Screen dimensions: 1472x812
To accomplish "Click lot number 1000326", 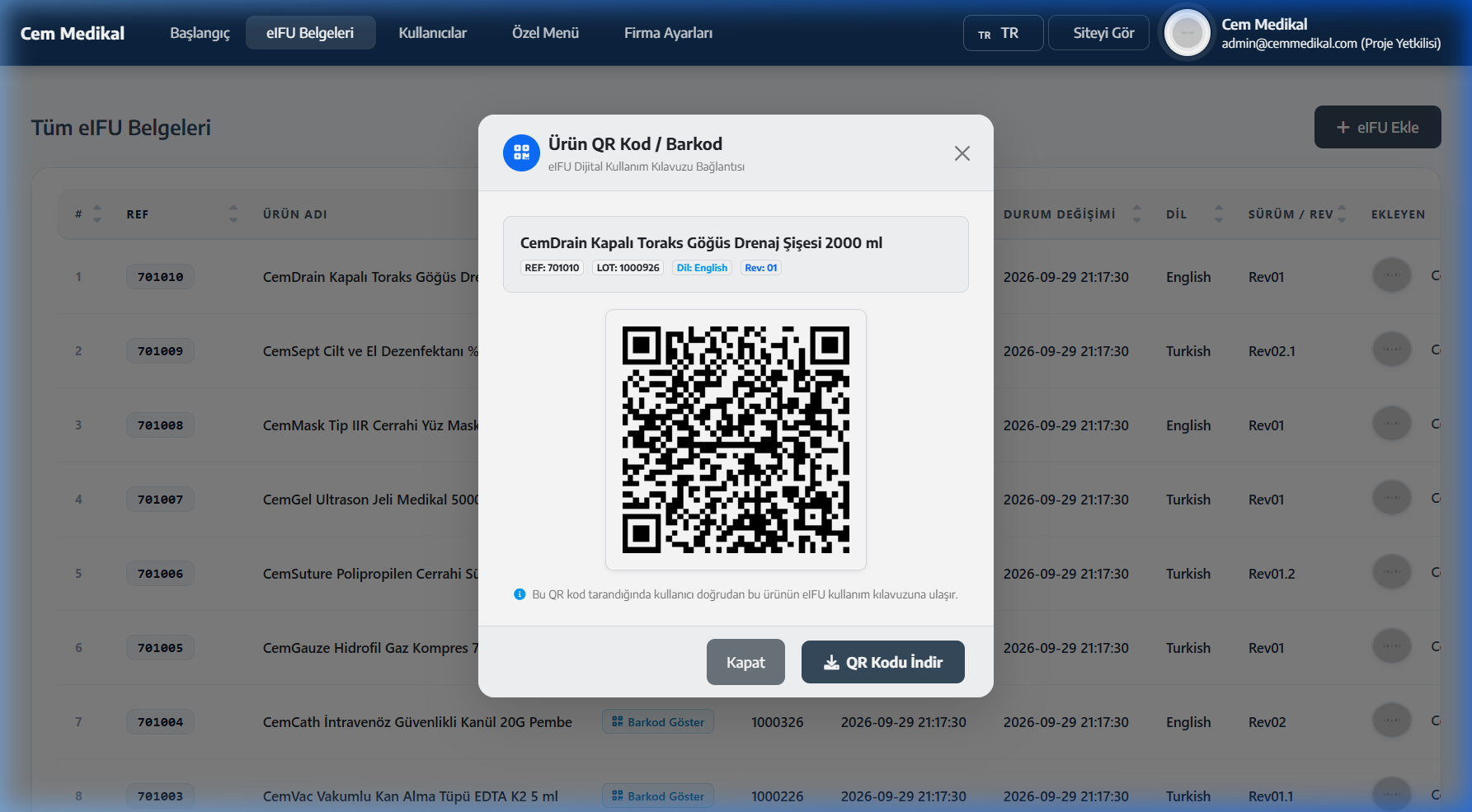I will 777,722.
